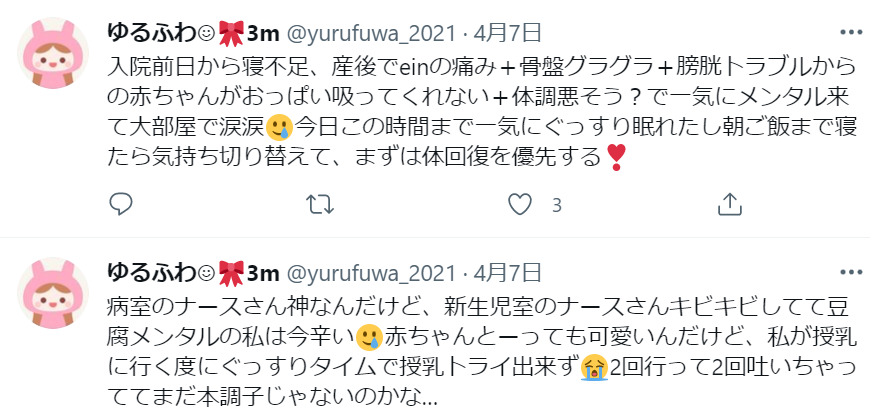
Task: Click the like count 3
Action: point(557,205)
